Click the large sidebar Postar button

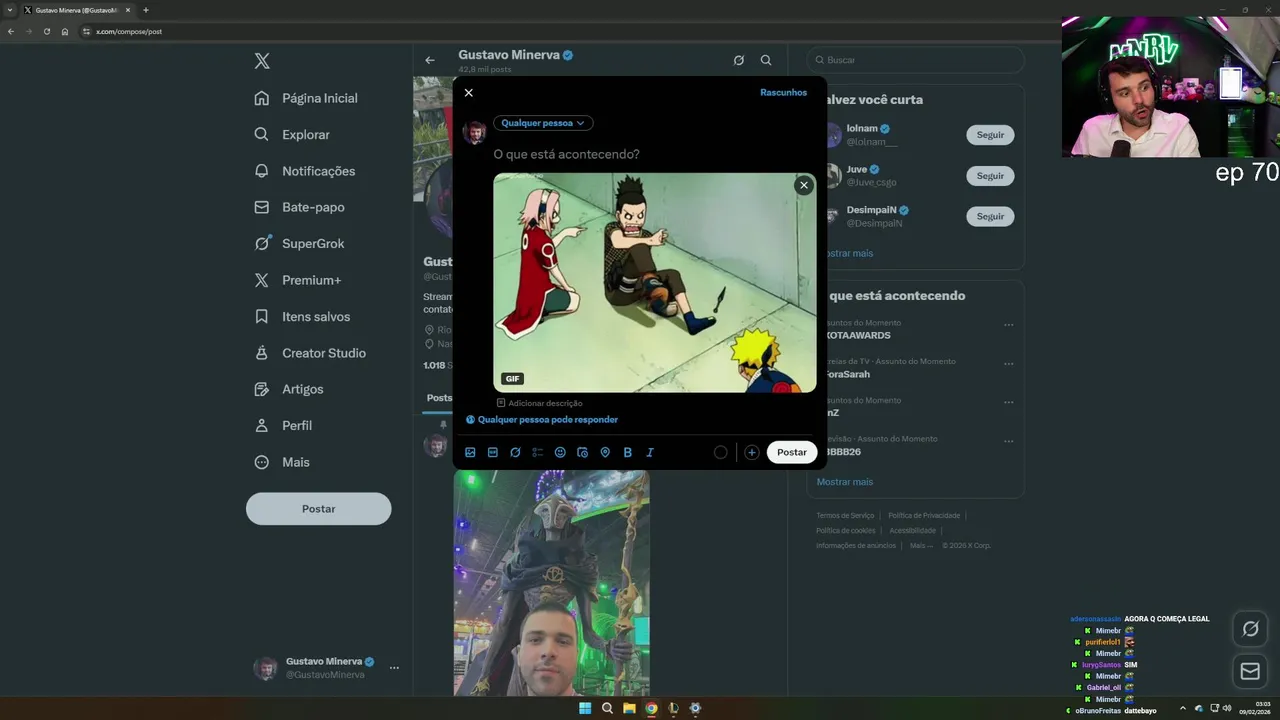click(x=319, y=509)
